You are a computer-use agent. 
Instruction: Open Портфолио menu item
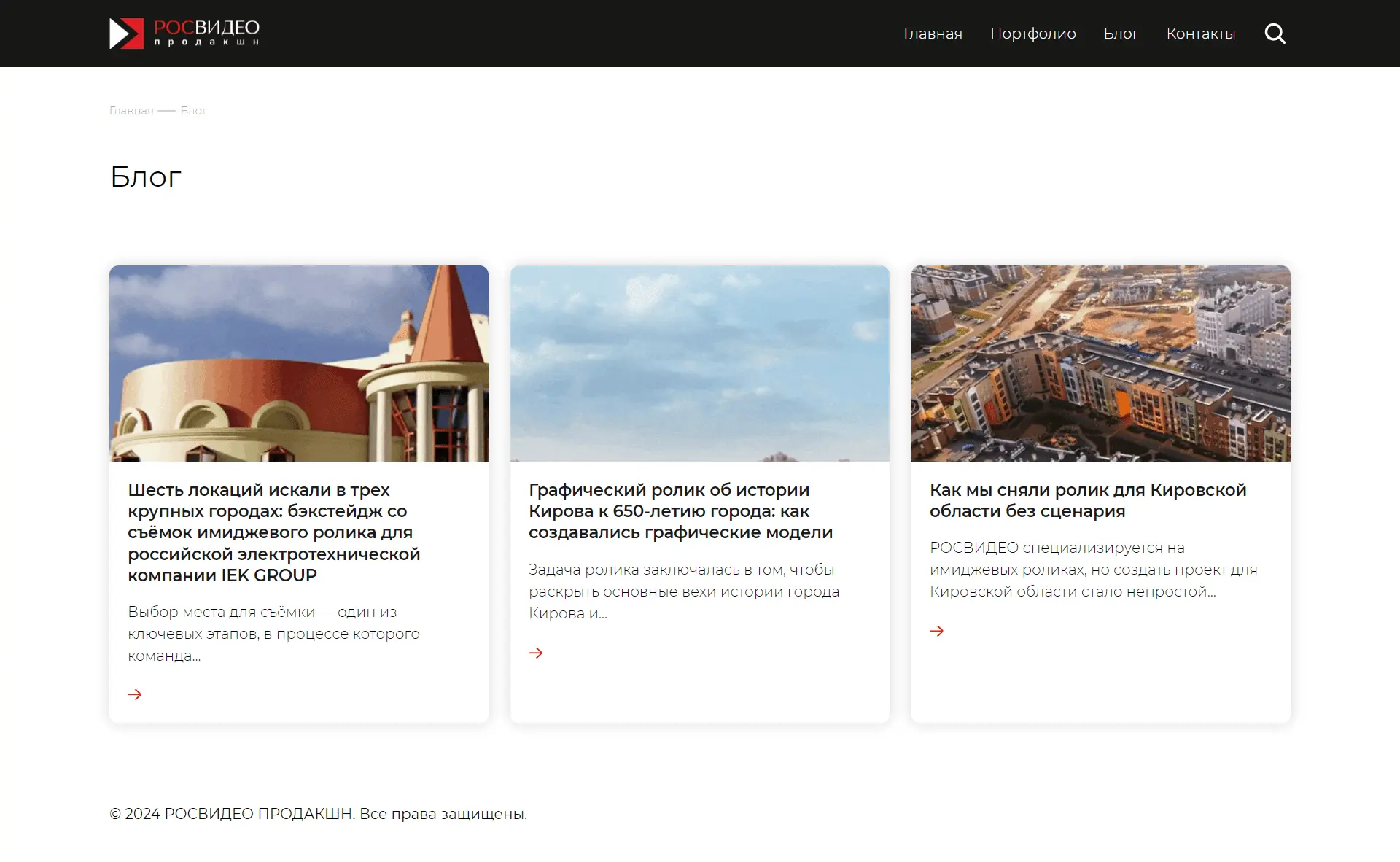(x=1032, y=34)
